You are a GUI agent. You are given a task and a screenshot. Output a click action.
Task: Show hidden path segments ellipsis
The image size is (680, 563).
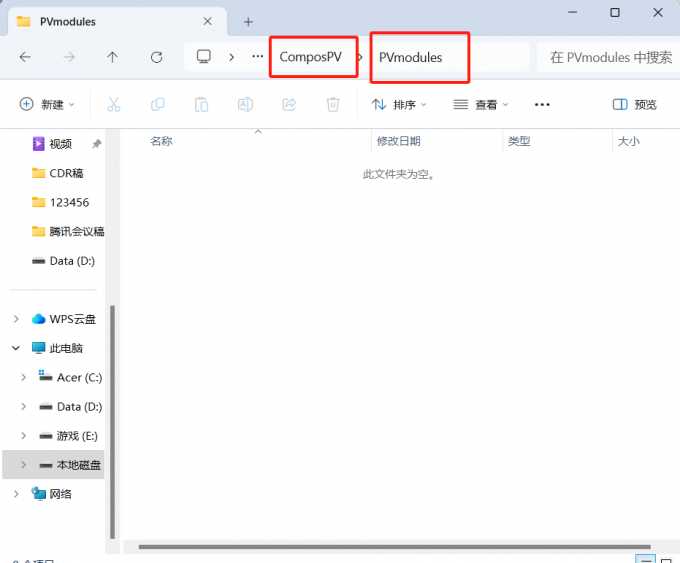[x=258, y=56]
